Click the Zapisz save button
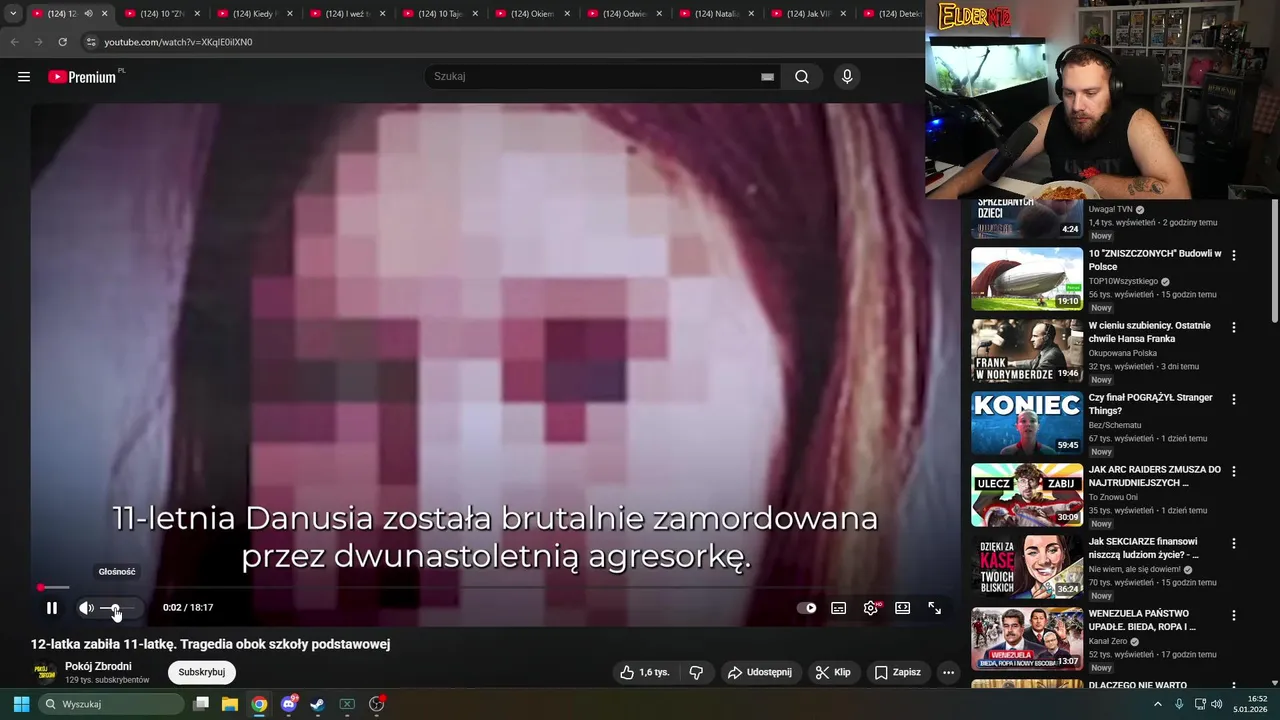This screenshot has height=720, width=1280. tap(898, 672)
